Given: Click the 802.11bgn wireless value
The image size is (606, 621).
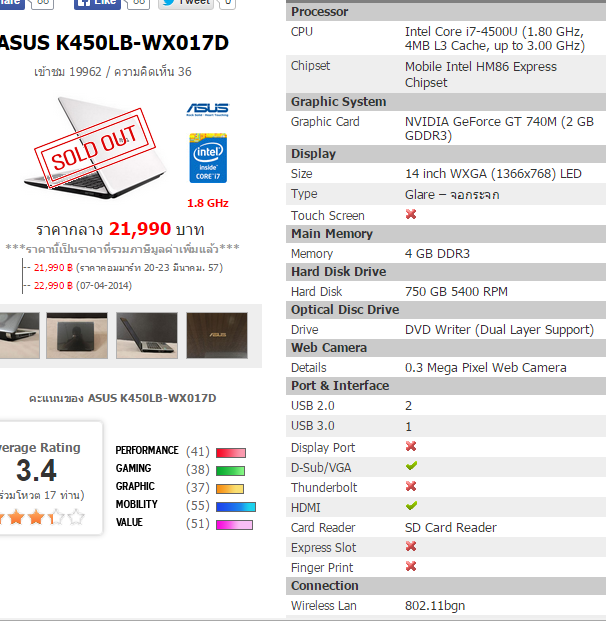Looking at the screenshot, I should point(435,606).
